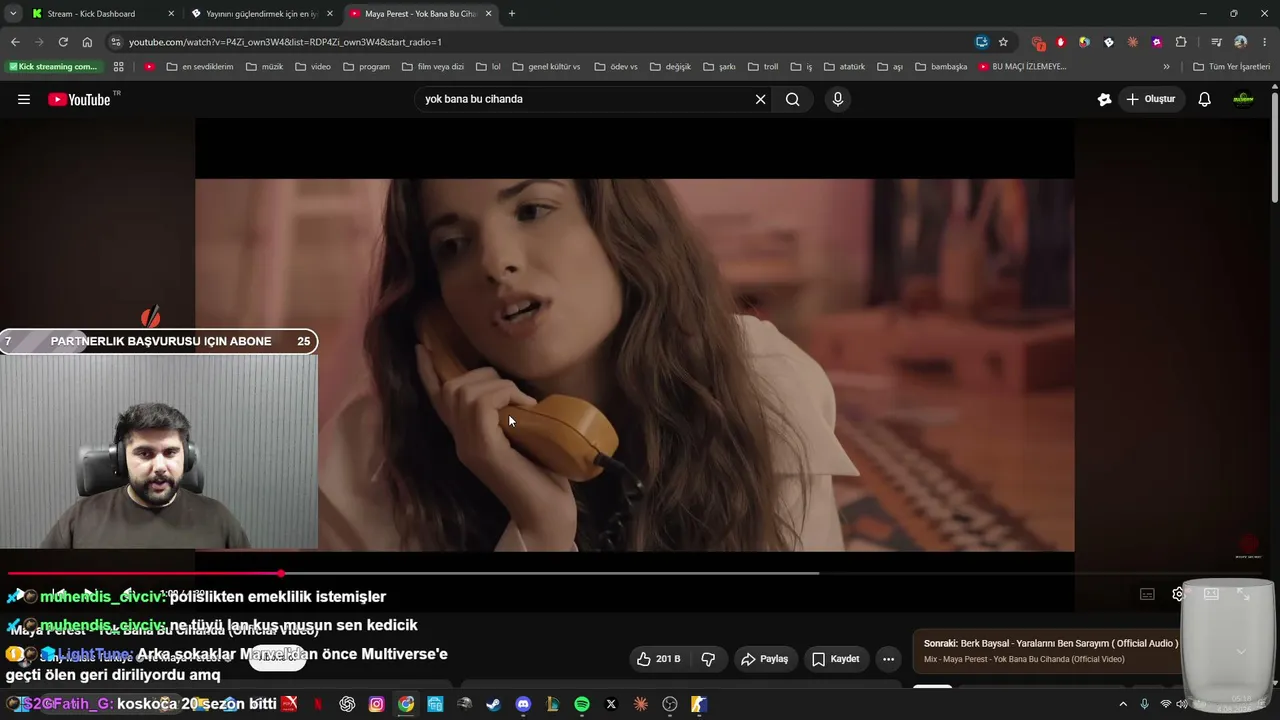Open the YouTube account avatar menu
Viewport: 1280px width, 720px height.
click(1244, 99)
